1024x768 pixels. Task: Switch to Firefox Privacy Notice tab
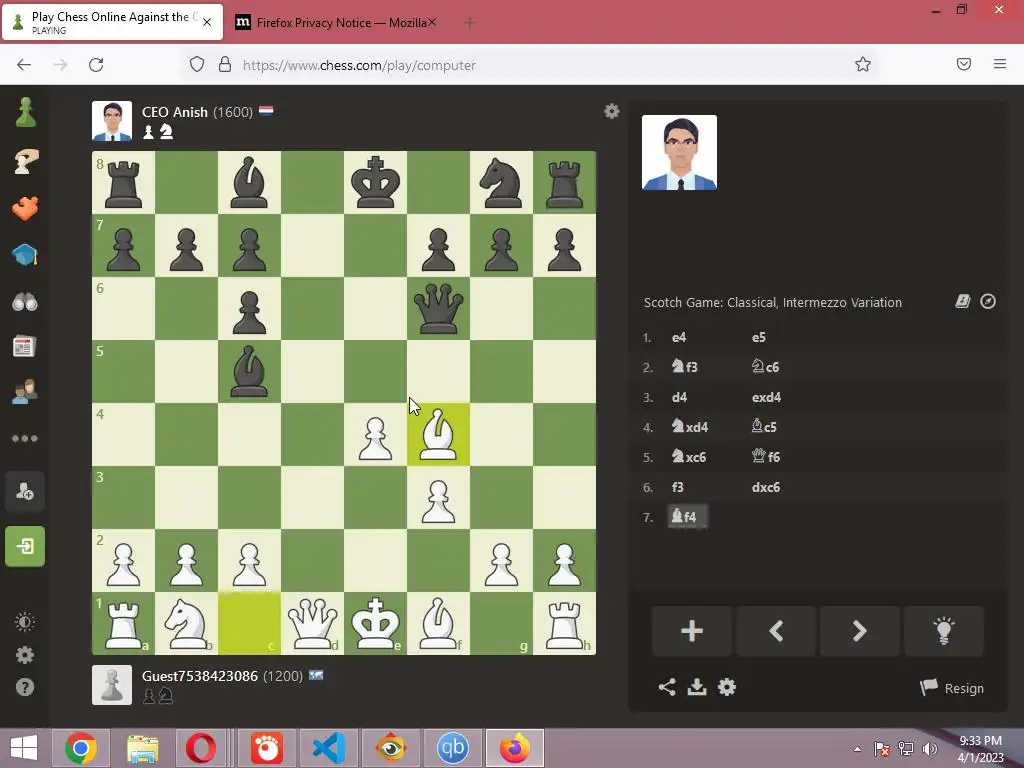pyautogui.click(x=335, y=23)
